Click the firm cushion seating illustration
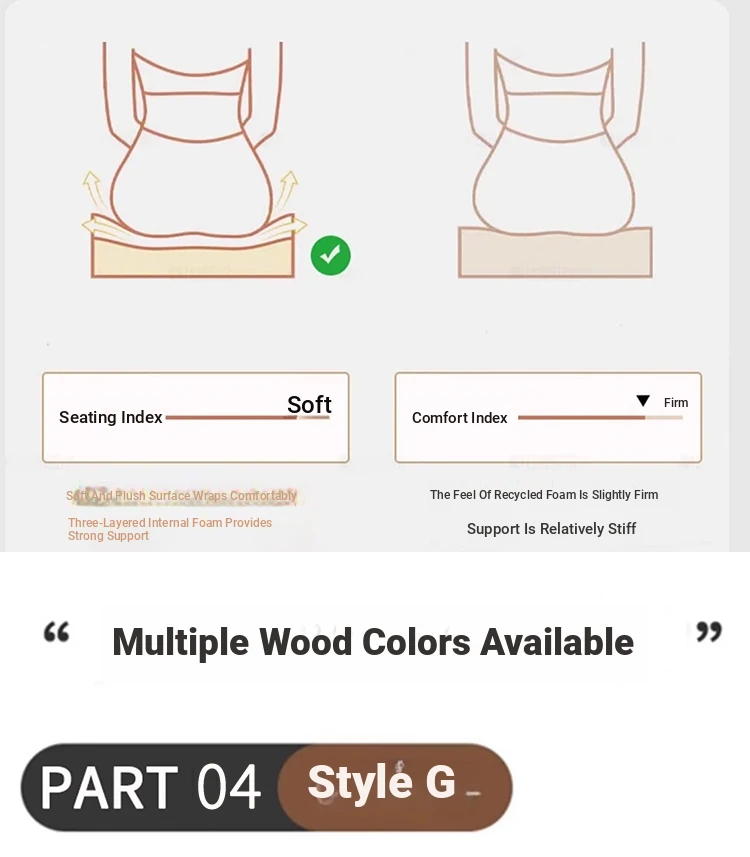750x857 pixels. [555, 160]
